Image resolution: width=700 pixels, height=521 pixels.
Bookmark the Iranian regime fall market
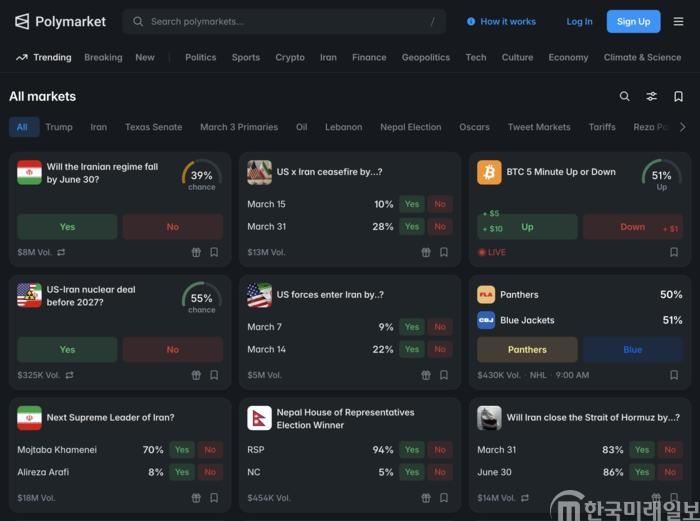click(x=214, y=252)
